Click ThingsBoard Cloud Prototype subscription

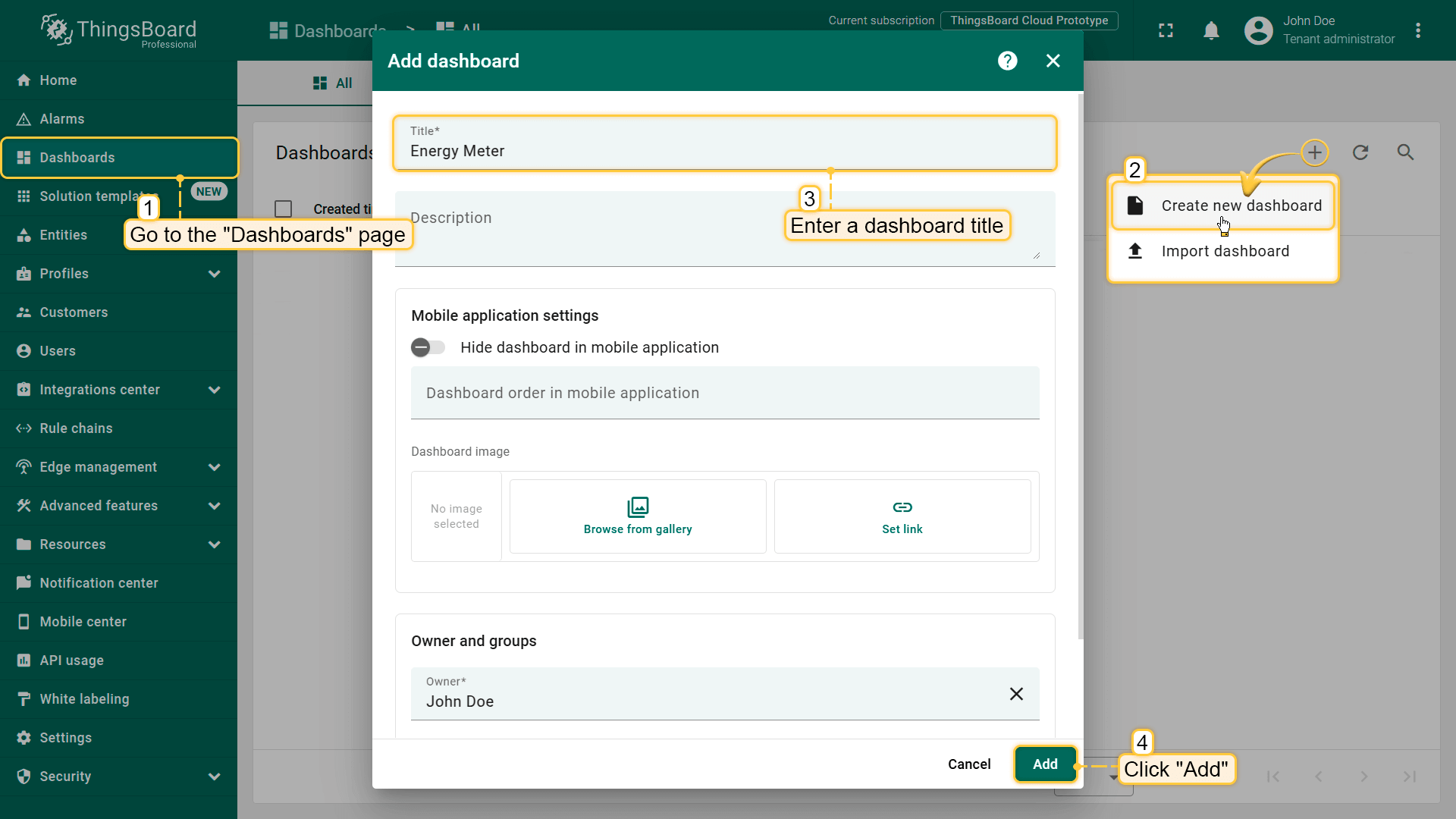(x=1029, y=20)
